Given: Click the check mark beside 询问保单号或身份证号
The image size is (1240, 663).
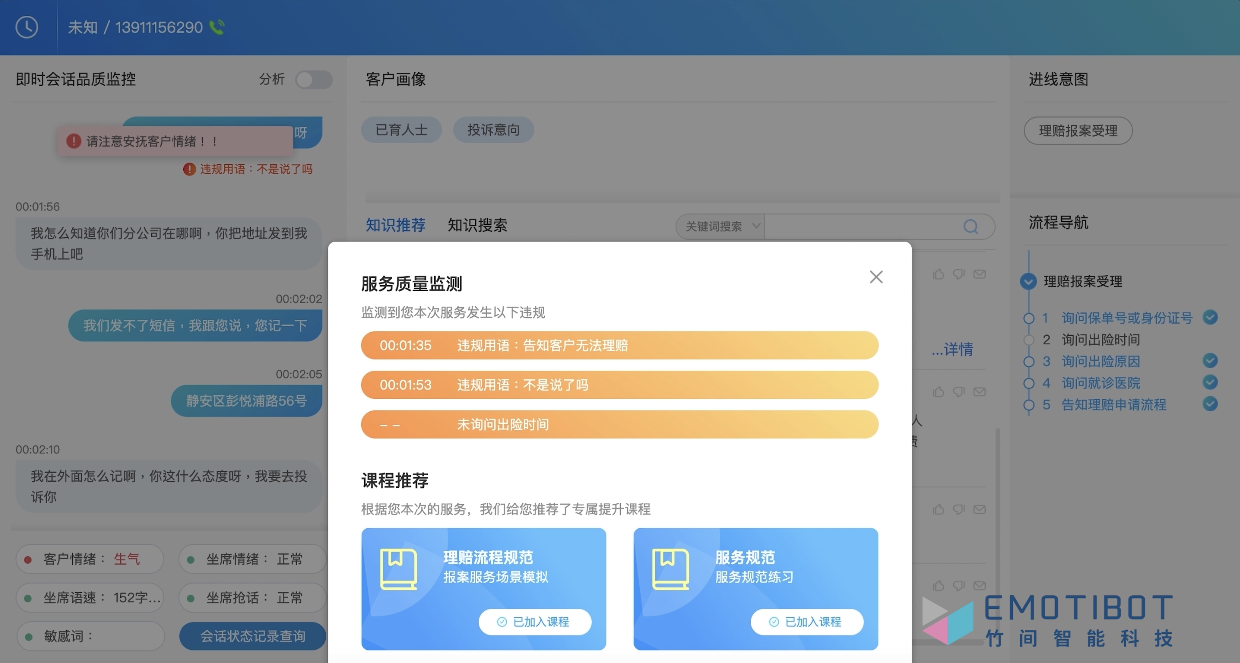Looking at the screenshot, I should (x=1210, y=317).
